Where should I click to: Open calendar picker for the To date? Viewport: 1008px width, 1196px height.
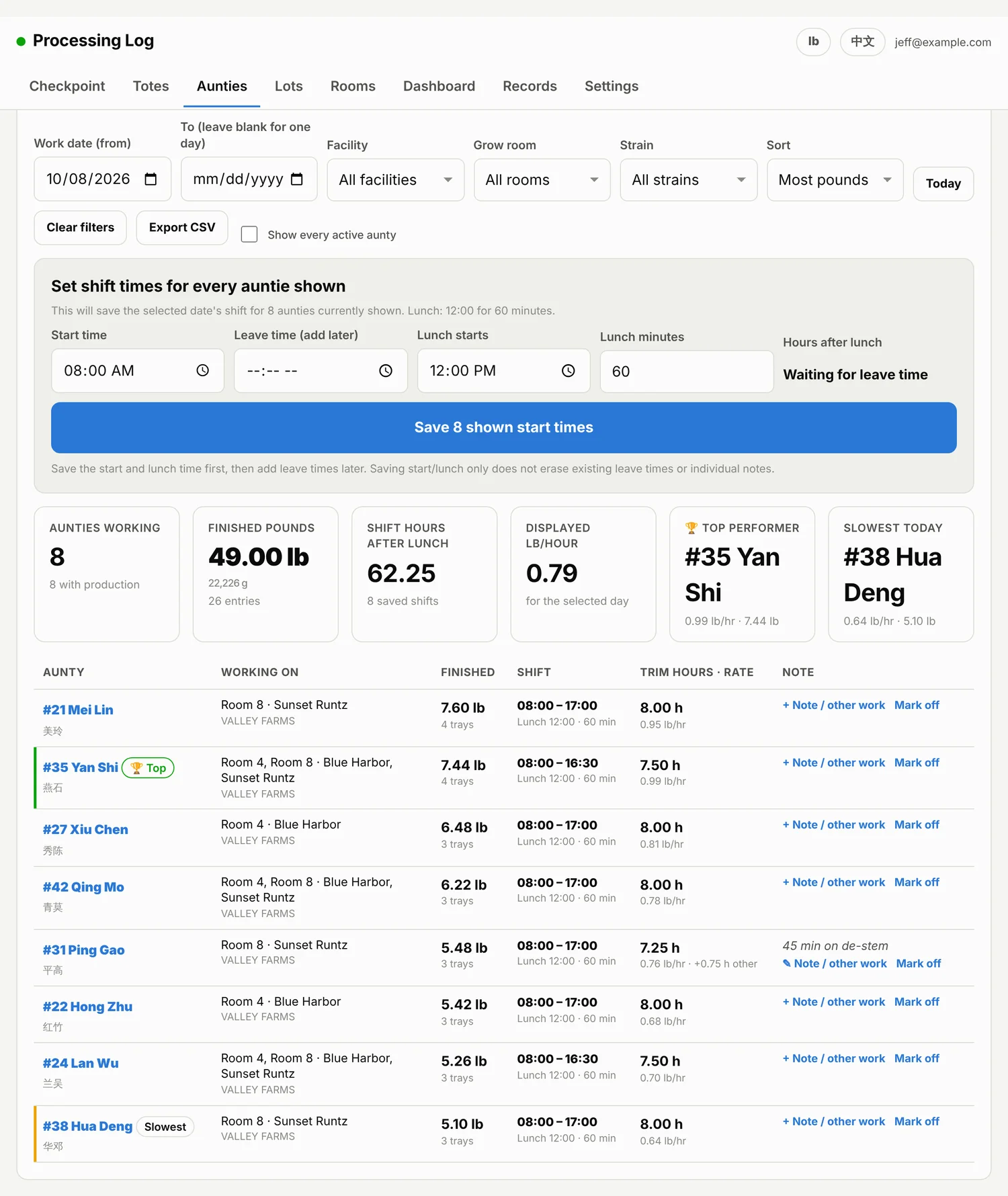point(297,179)
